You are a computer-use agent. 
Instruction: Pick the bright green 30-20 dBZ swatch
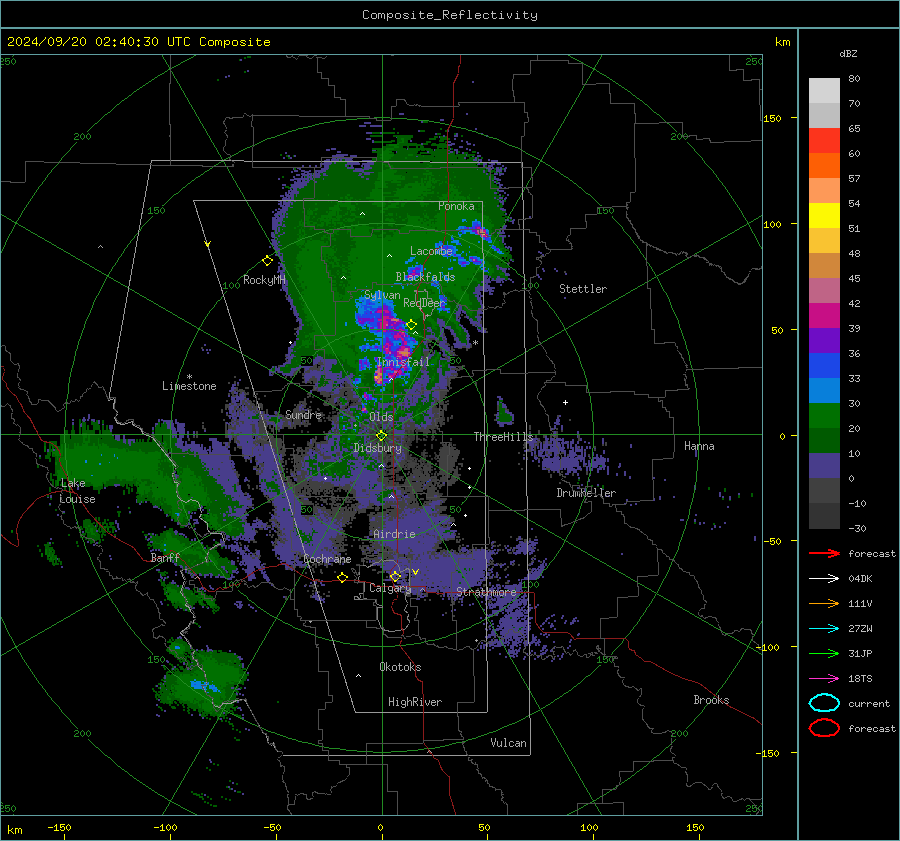point(824,416)
